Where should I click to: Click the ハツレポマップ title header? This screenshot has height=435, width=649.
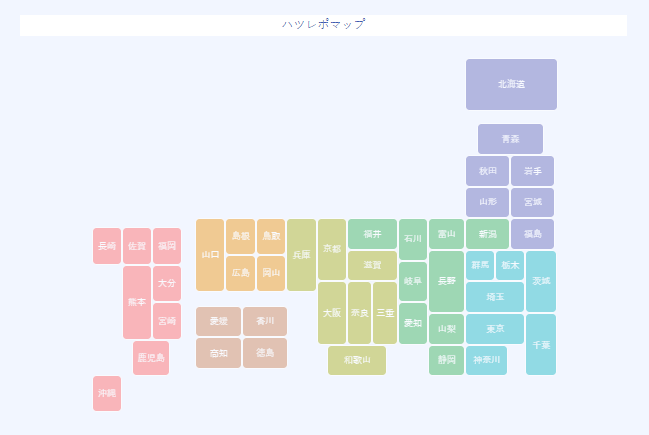[323, 25]
